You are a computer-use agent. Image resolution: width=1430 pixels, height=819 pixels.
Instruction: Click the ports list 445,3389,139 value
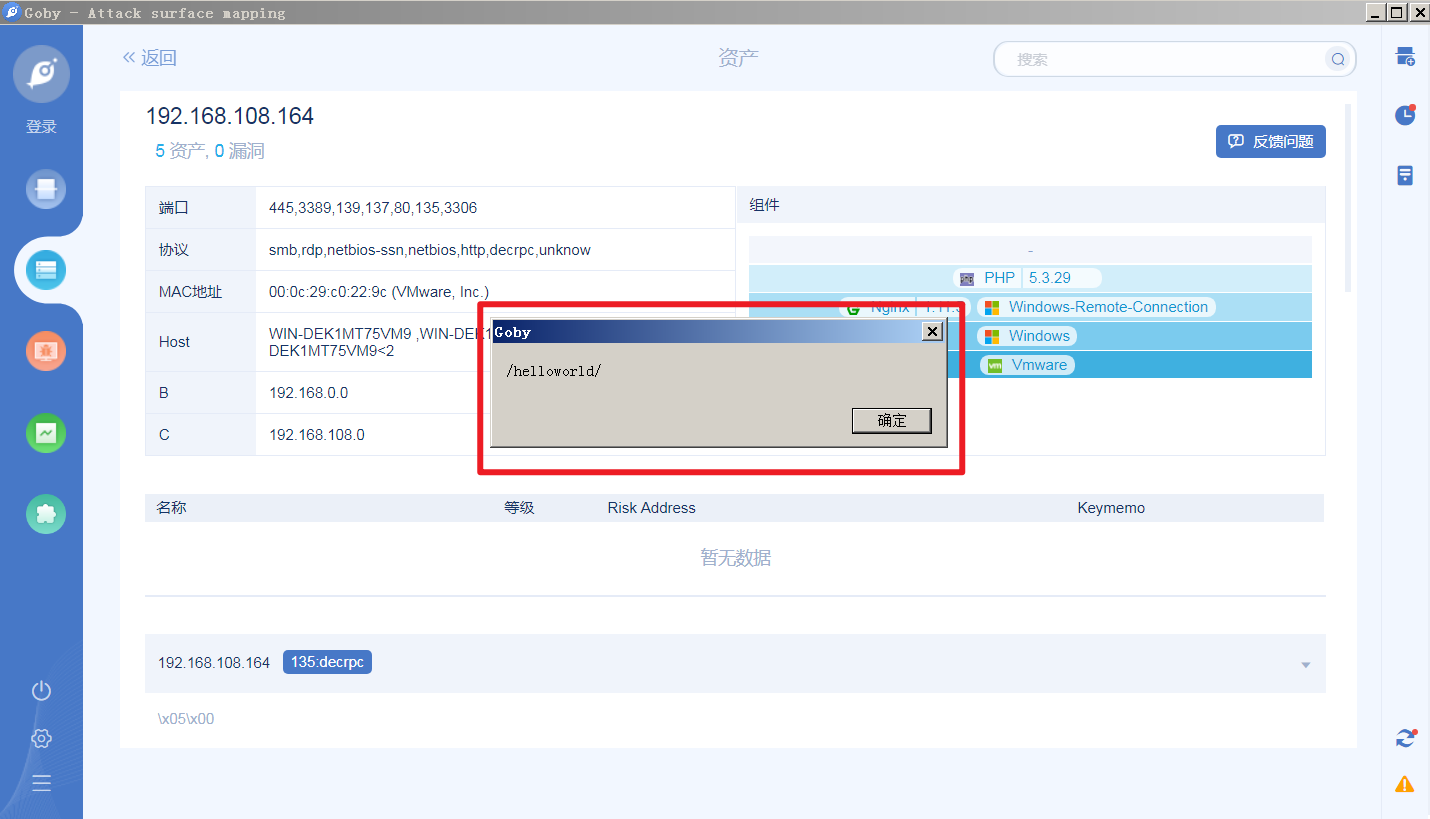(x=373, y=208)
